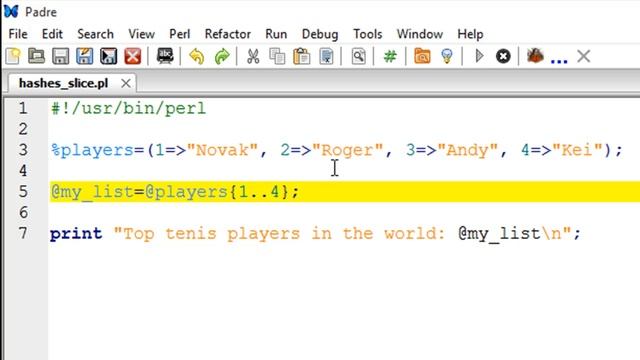Screen dimensions: 640x360
Task: Click the grey X toolbar icon
Action: tap(584, 56)
